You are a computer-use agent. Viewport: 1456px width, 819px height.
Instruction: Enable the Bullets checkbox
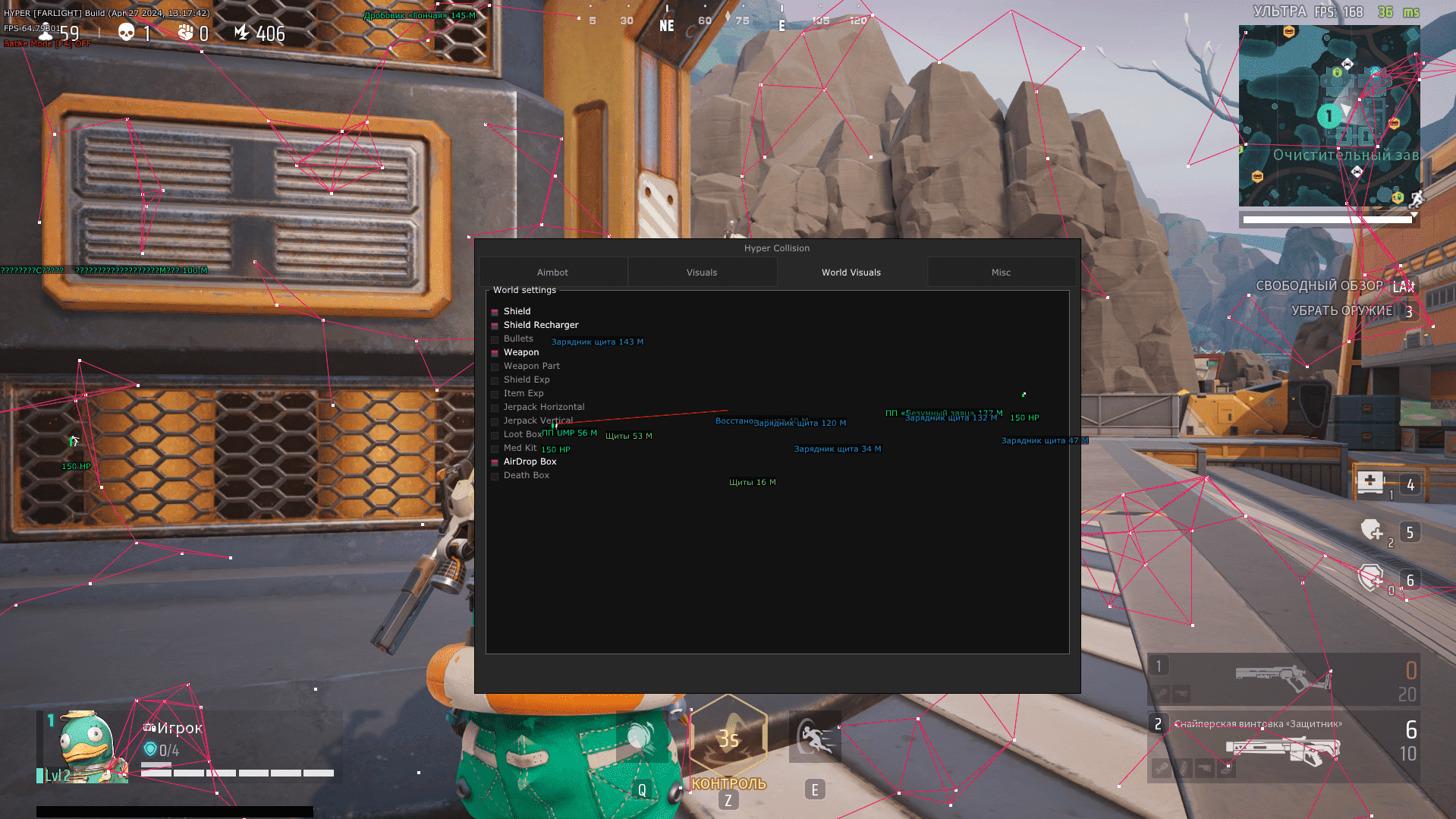tap(495, 339)
